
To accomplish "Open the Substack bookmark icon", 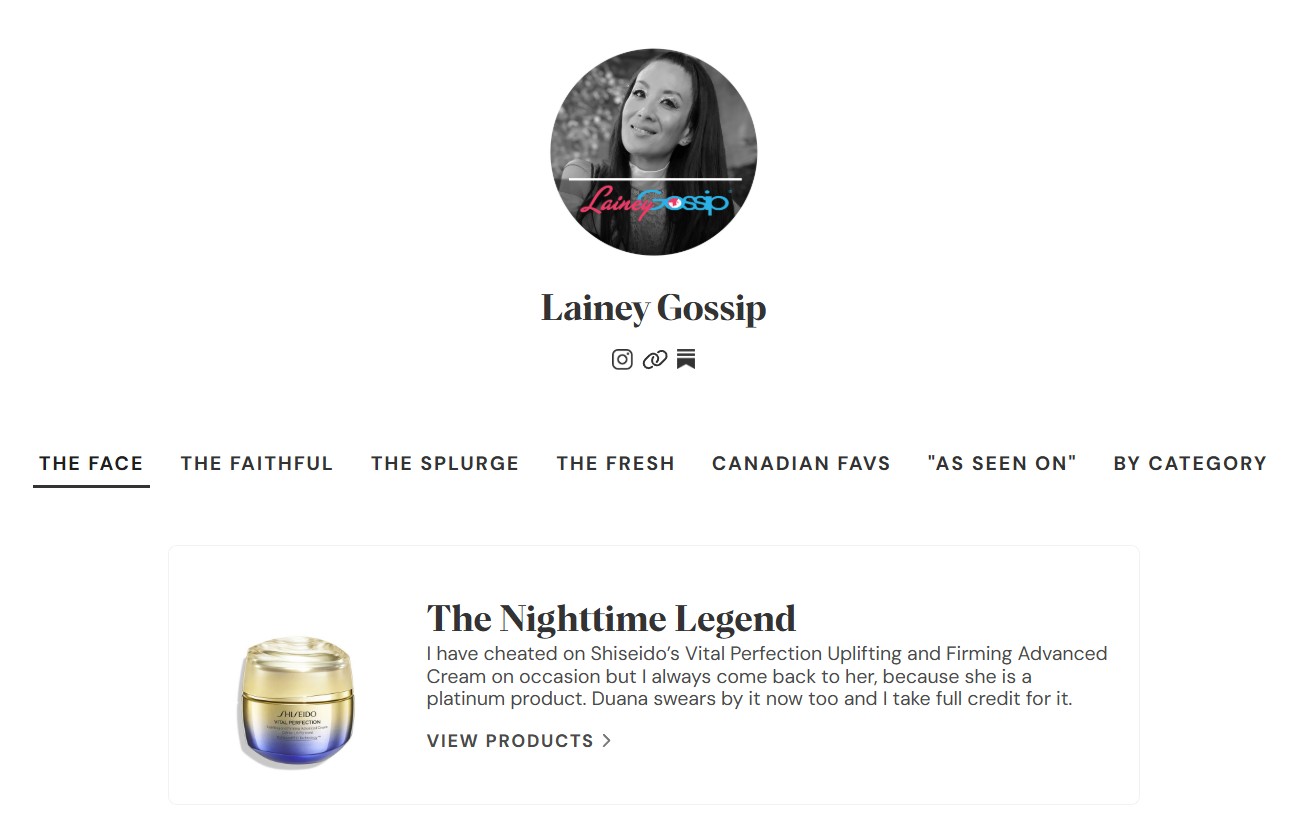I will pyautogui.click(x=685, y=359).
